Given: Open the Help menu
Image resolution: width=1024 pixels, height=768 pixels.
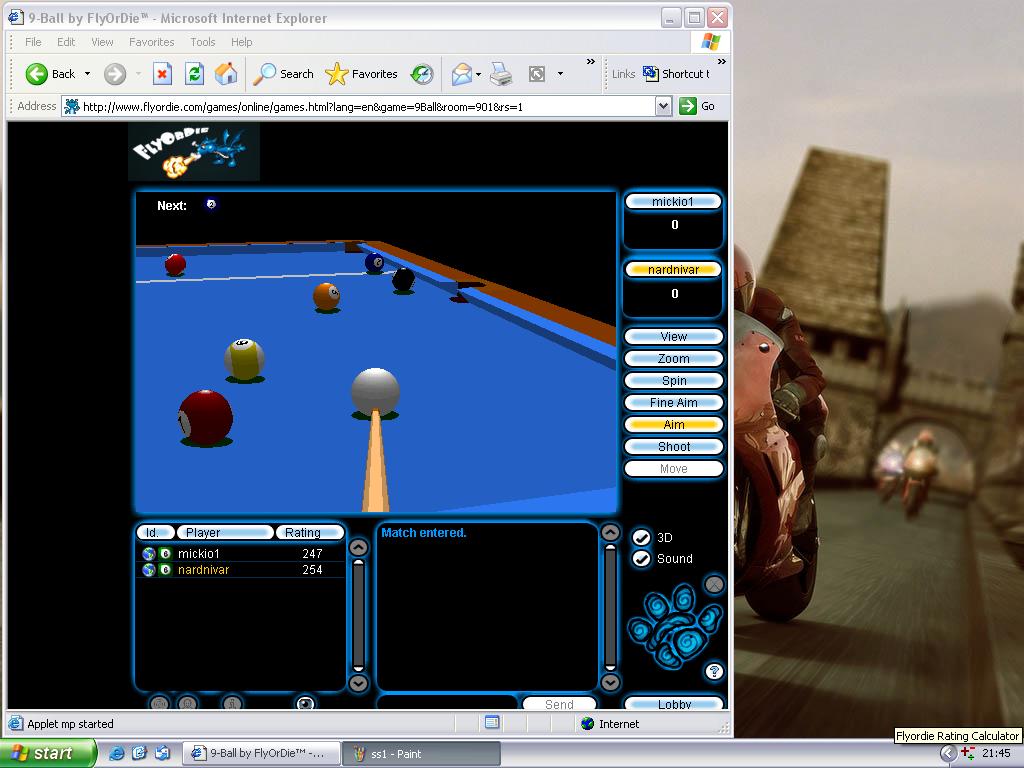Looking at the screenshot, I should 241,42.
